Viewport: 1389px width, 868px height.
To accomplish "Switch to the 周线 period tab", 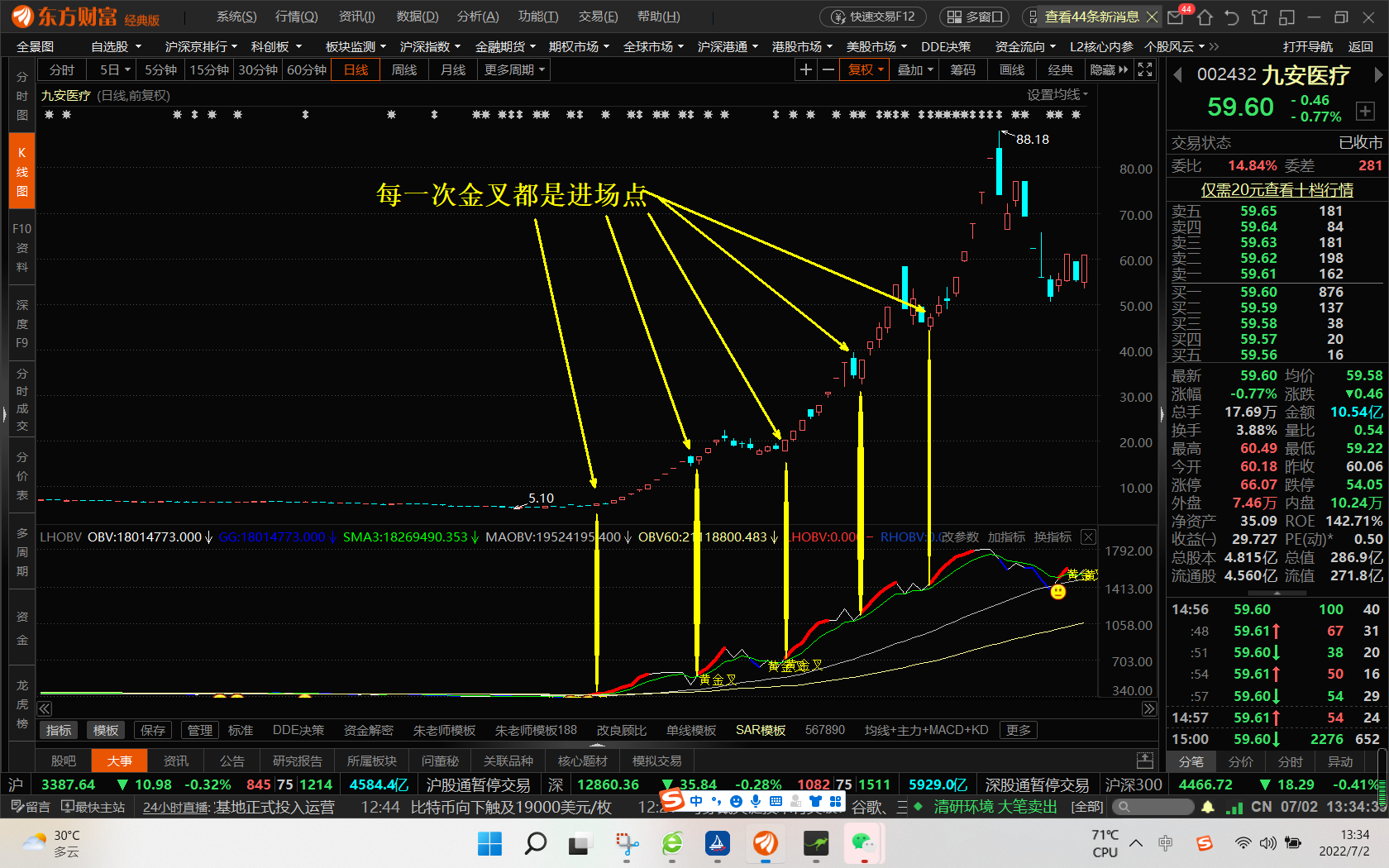I will click(x=404, y=70).
